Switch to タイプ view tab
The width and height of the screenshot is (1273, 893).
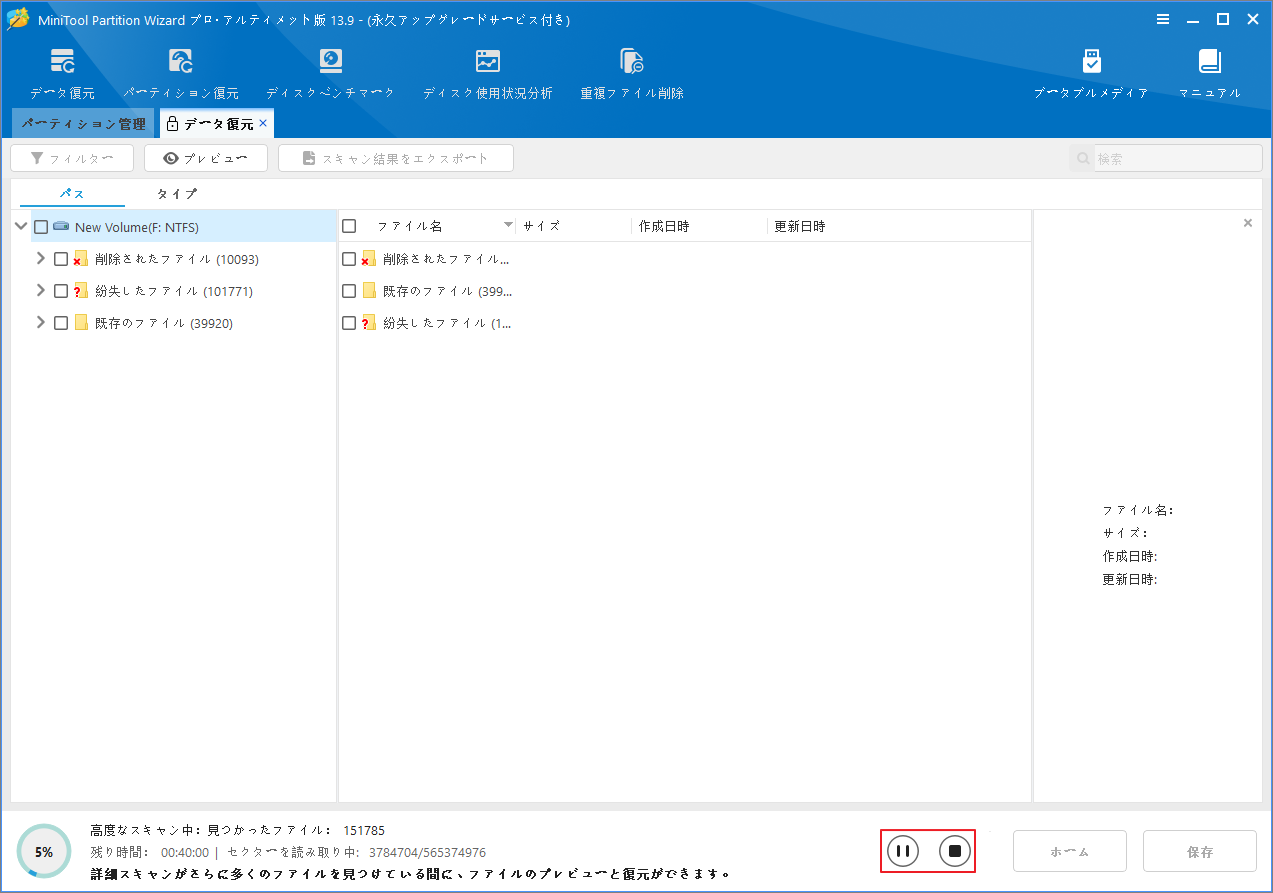[177, 194]
